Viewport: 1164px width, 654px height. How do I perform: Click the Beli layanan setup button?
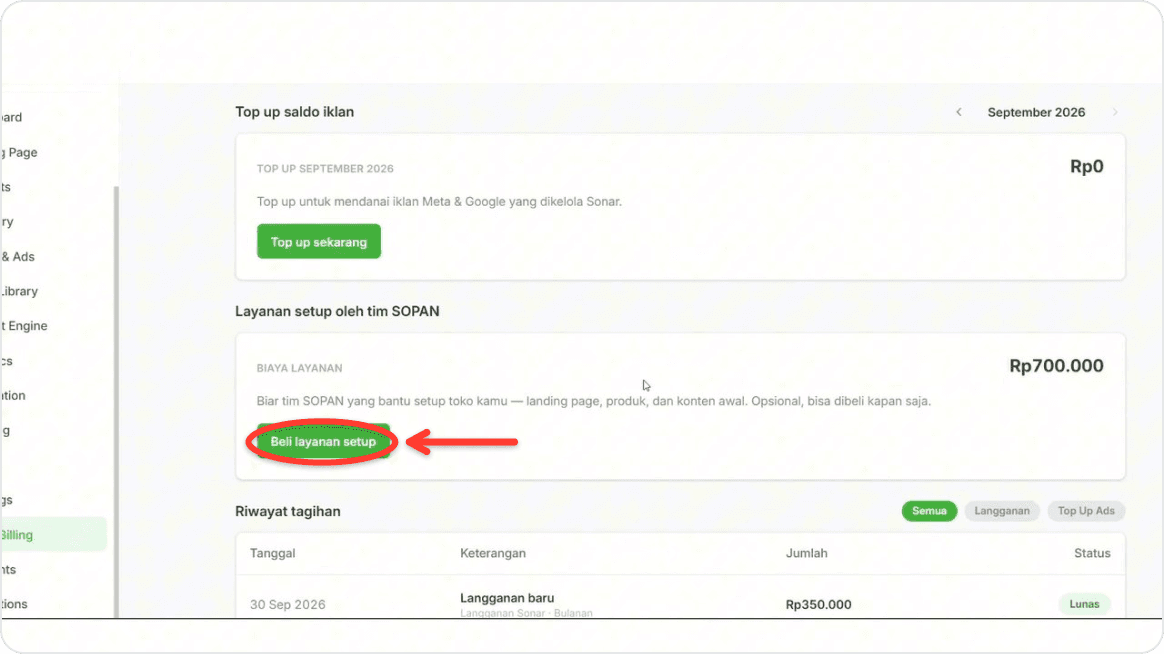pyautogui.click(x=323, y=442)
